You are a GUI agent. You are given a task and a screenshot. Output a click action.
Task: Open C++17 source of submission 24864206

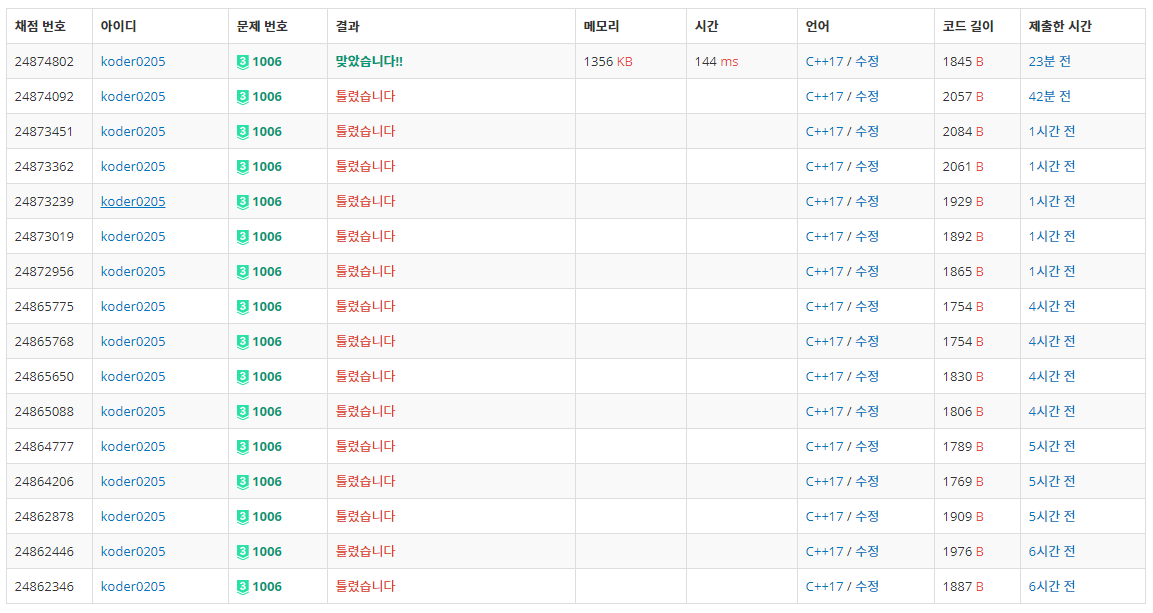point(824,481)
